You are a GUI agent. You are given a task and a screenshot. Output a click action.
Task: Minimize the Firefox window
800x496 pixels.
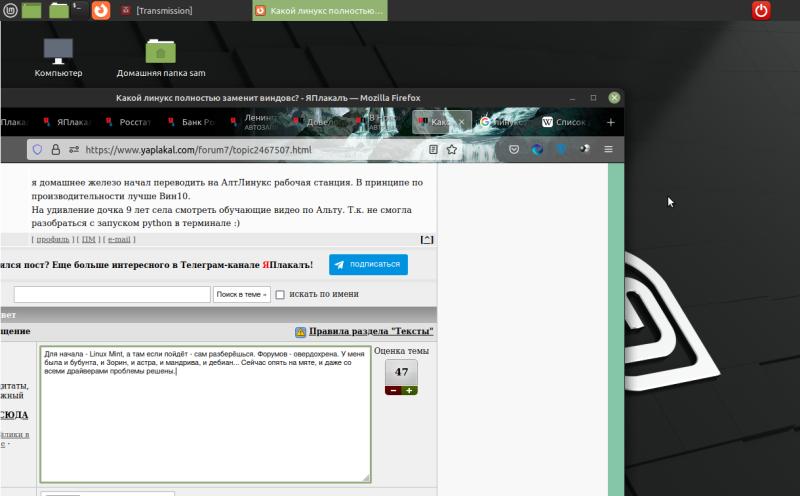(x=572, y=98)
